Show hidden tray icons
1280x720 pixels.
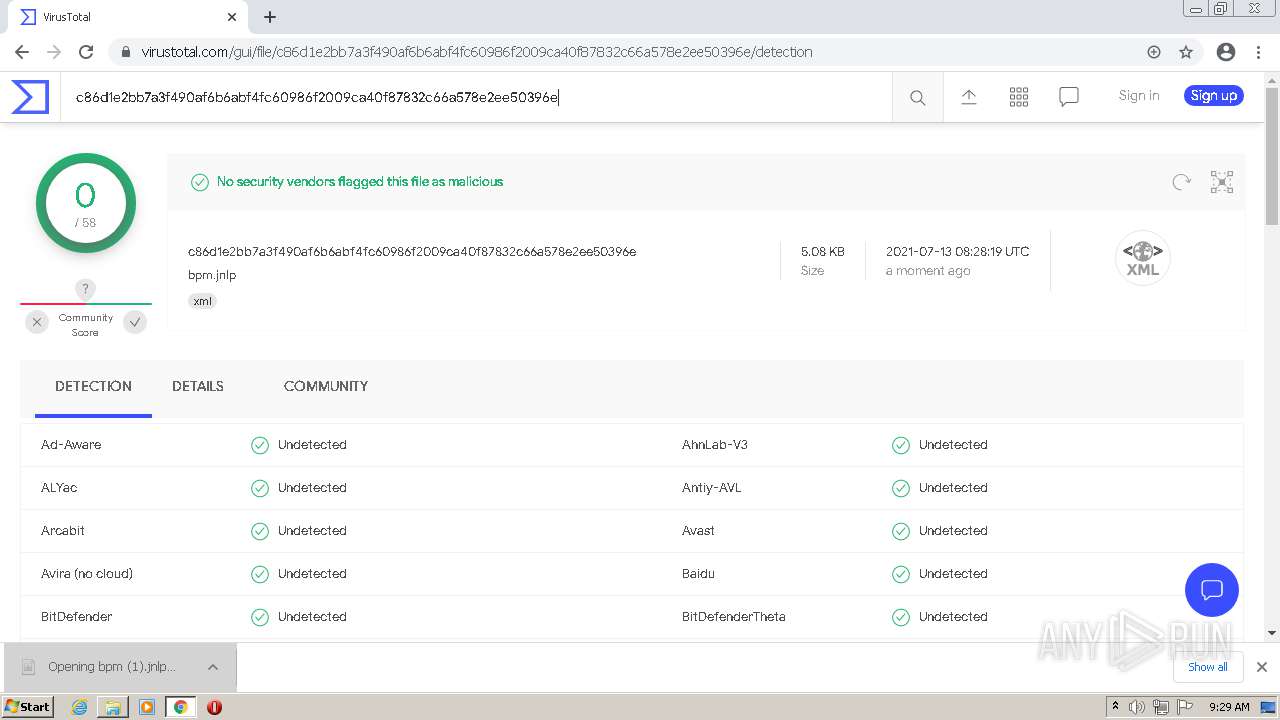(x=1115, y=707)
